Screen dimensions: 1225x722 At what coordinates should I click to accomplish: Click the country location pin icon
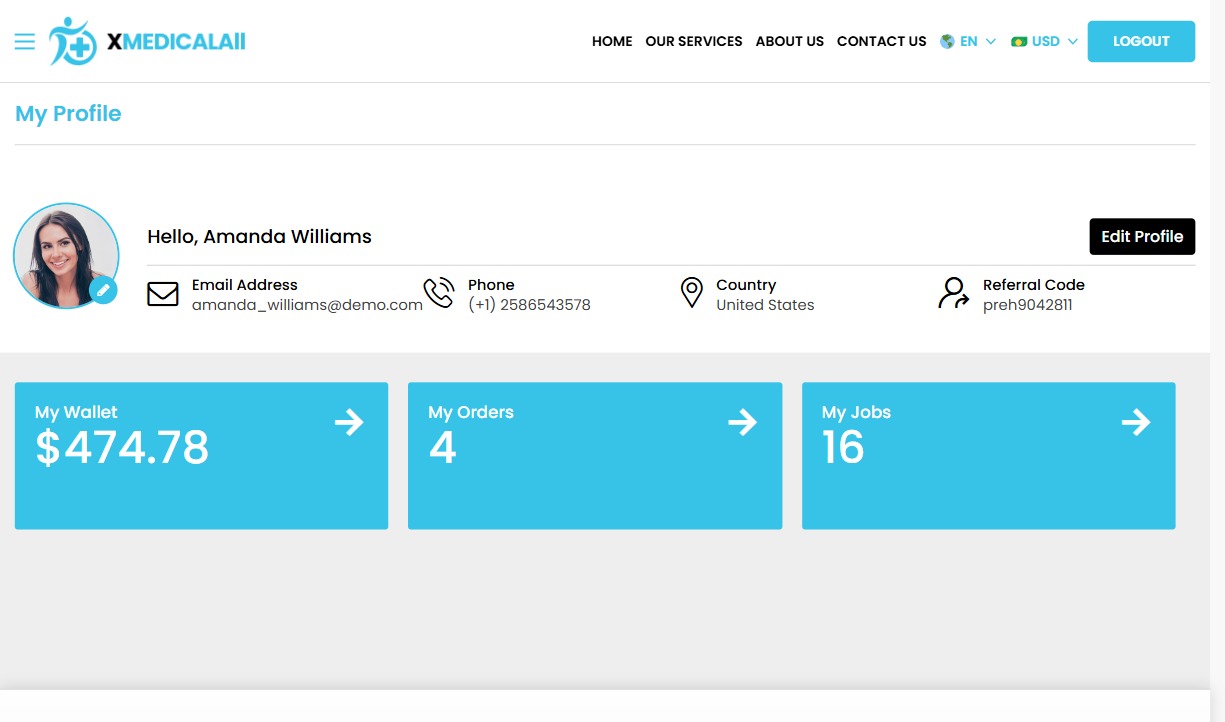pos(691,293)
